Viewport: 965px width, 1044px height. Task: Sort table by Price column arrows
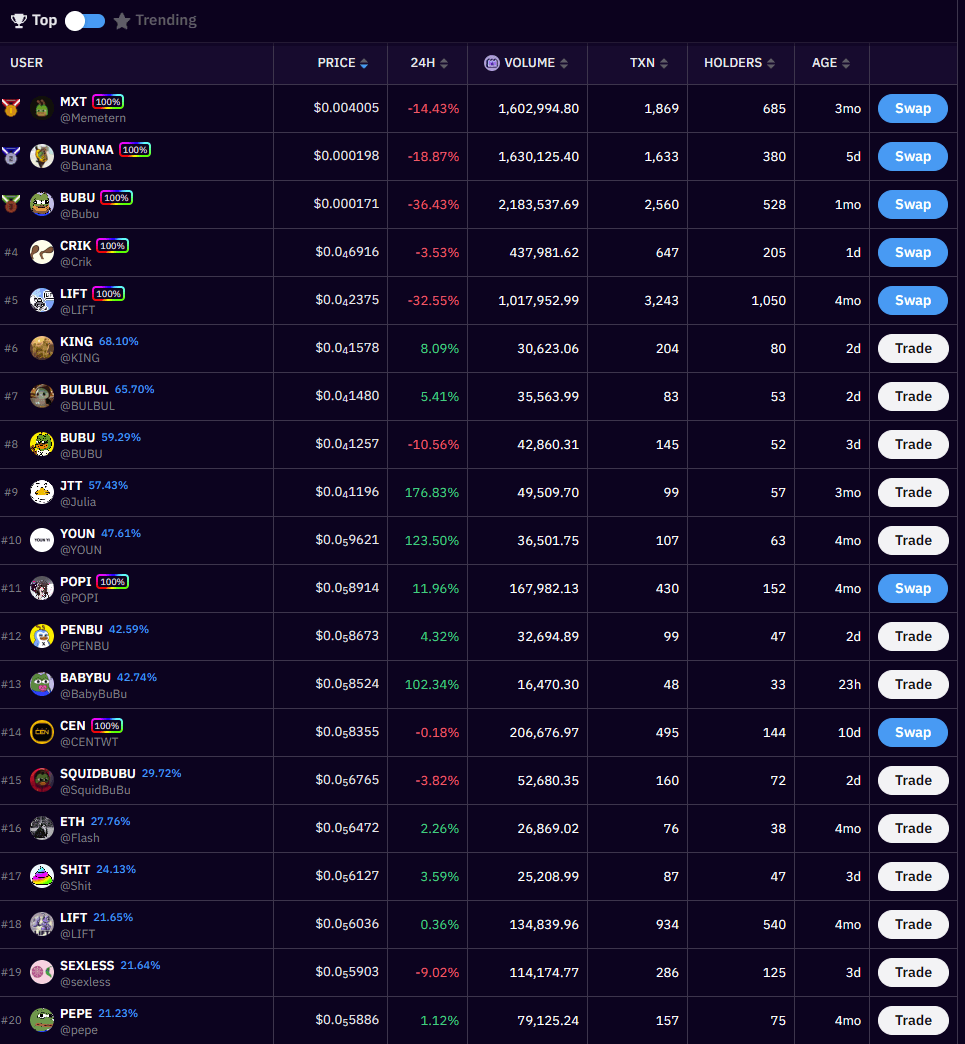(364, 63)
